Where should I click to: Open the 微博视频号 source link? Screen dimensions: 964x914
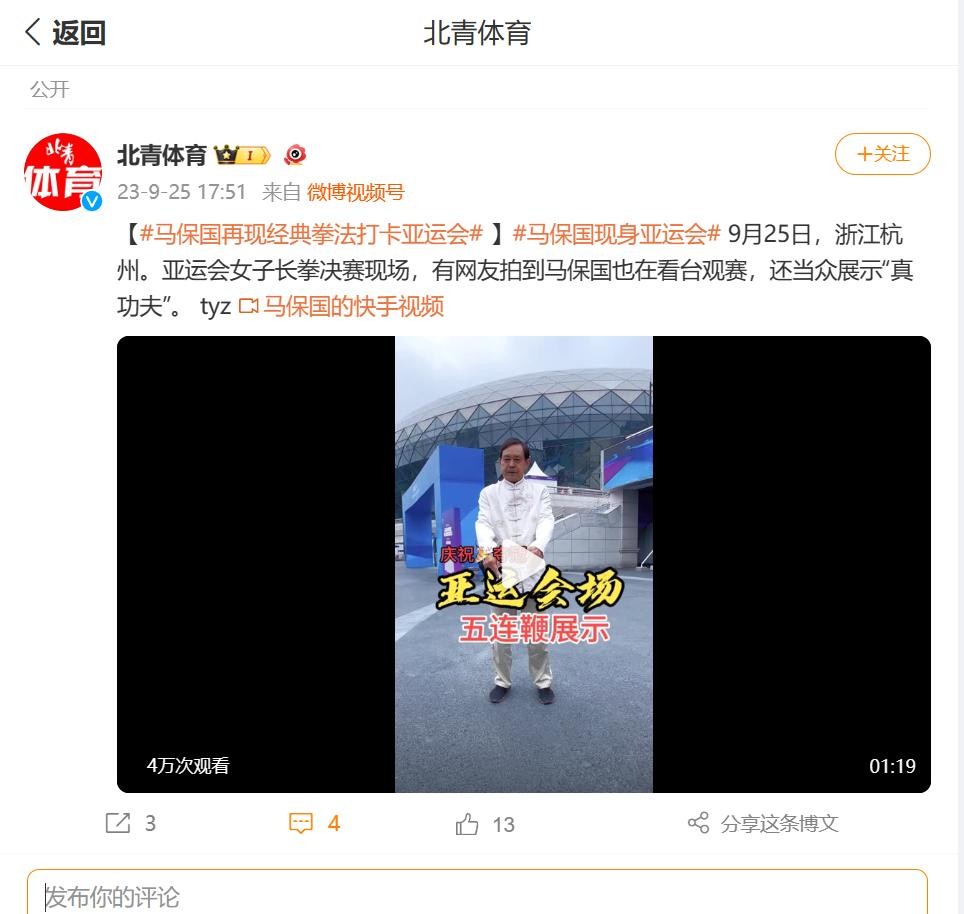355,192
